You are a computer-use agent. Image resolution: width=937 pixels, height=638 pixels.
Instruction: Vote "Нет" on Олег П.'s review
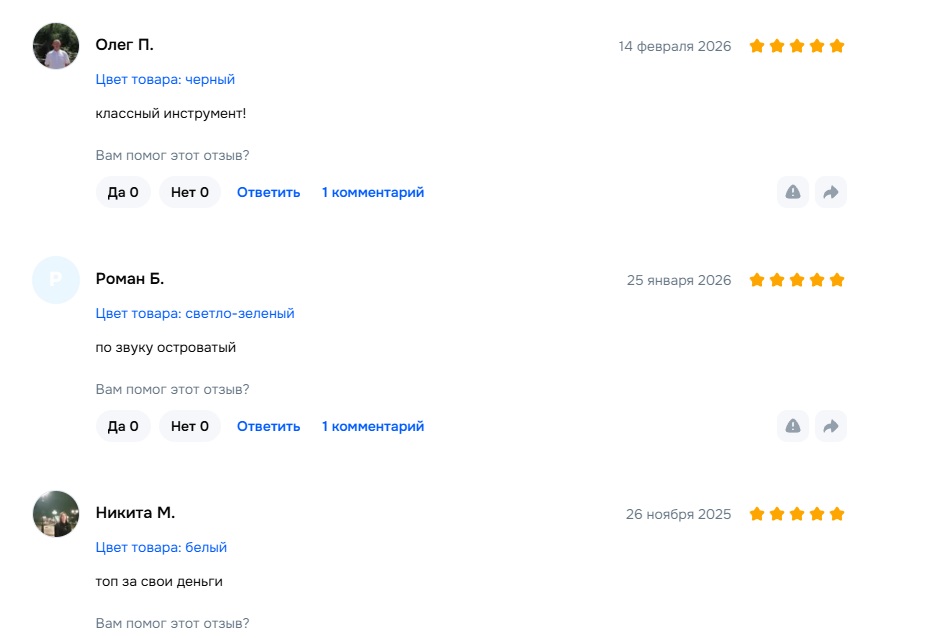click(x=190, y=192)
